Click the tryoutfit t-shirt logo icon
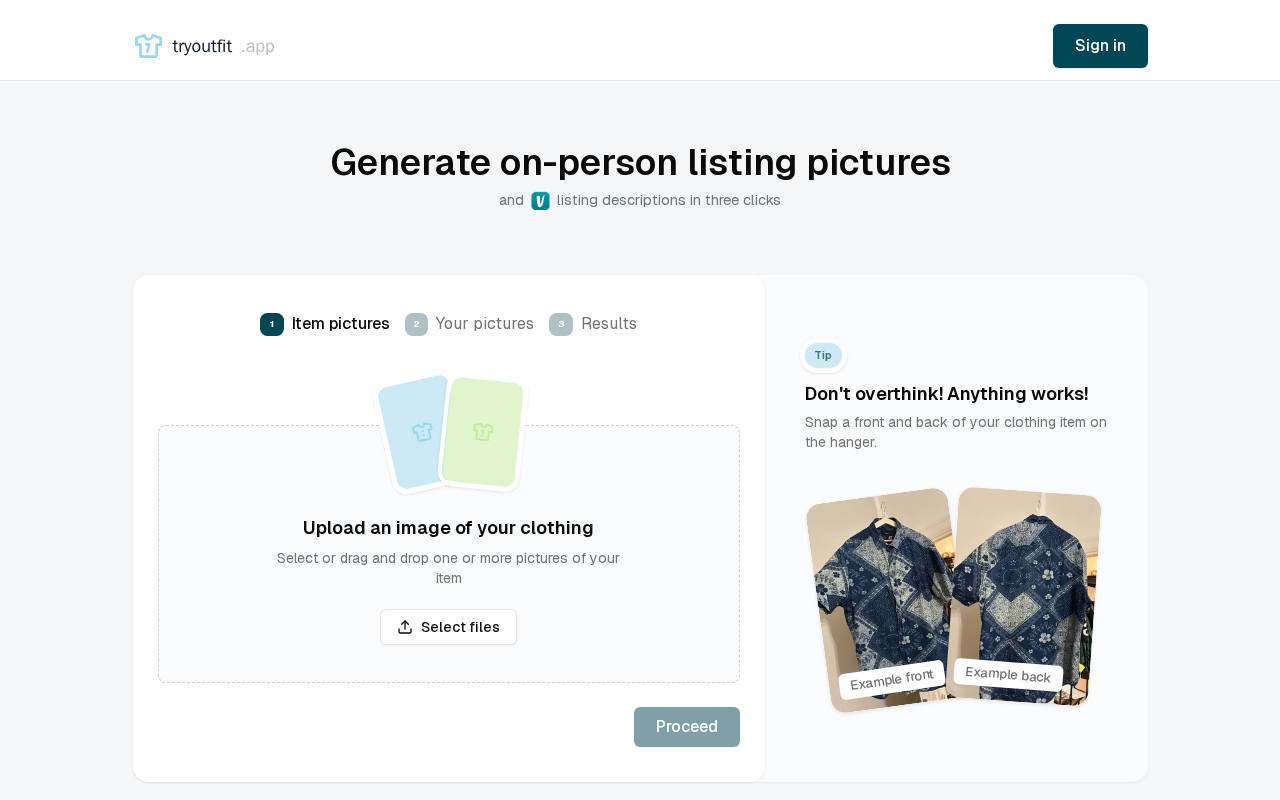Image resolution: width=1280 pixels, height=800 pixels. click(x=148, y=46)
